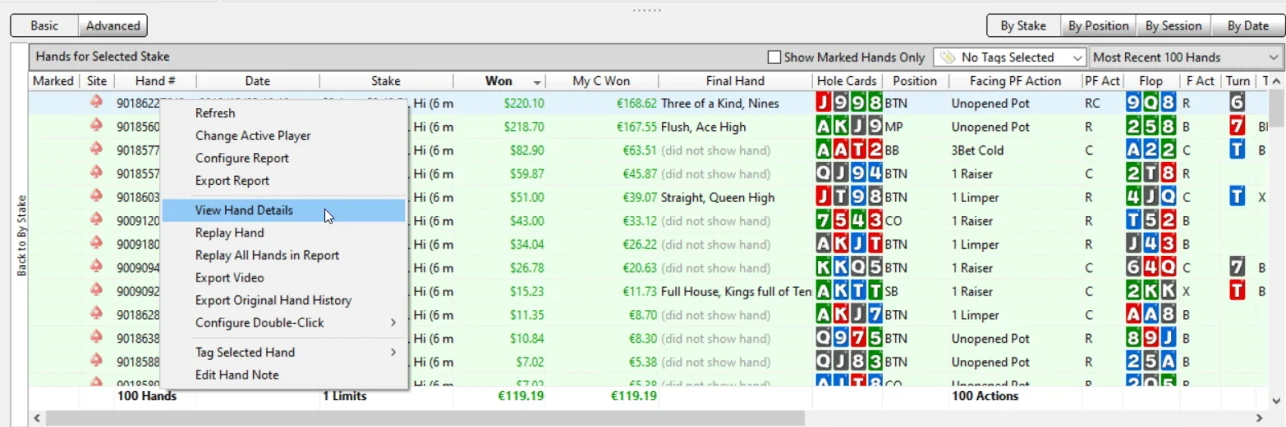Click the red J hole card in top row

tap(824, 103)
